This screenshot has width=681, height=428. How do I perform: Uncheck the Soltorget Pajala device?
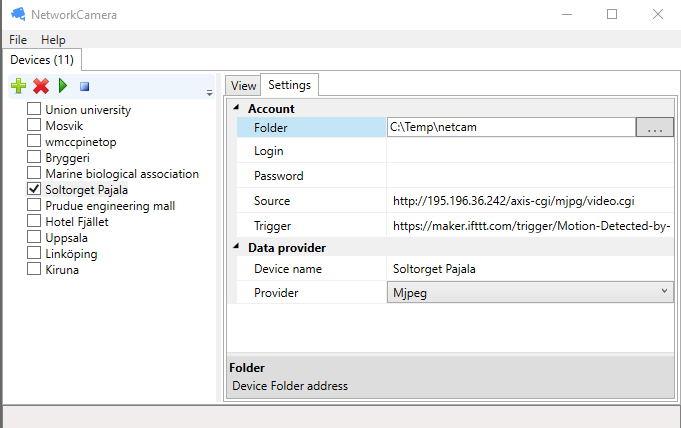pyautogui.click(x=34, y=189)
